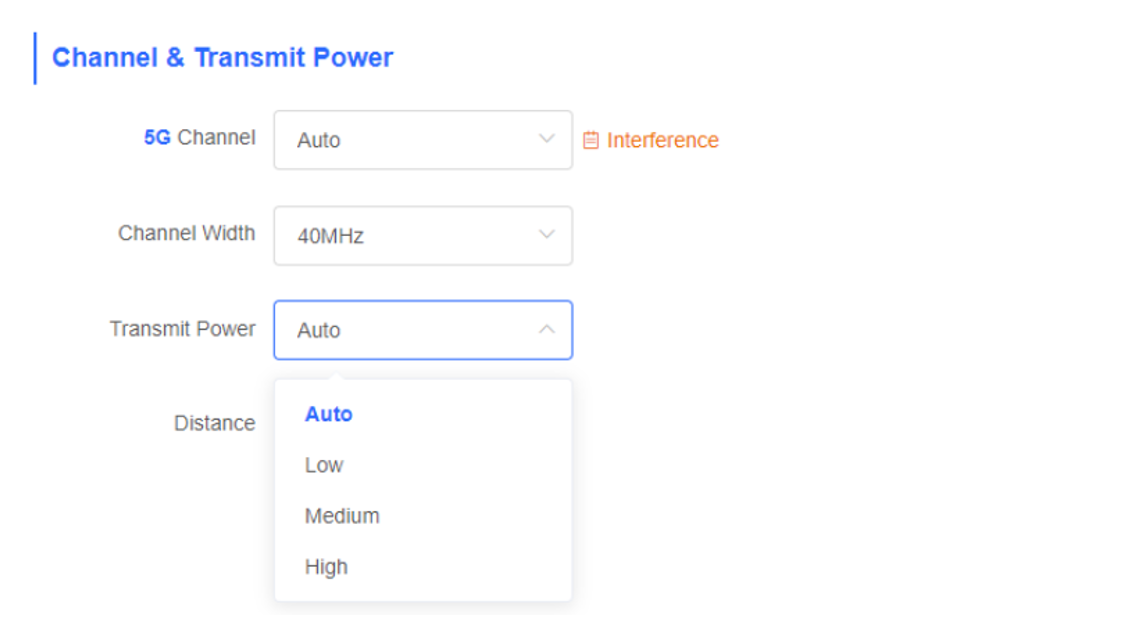The height and width of the screenshot is (621, 1138).
Task: Open the Interference link
Action: point(663,140)
